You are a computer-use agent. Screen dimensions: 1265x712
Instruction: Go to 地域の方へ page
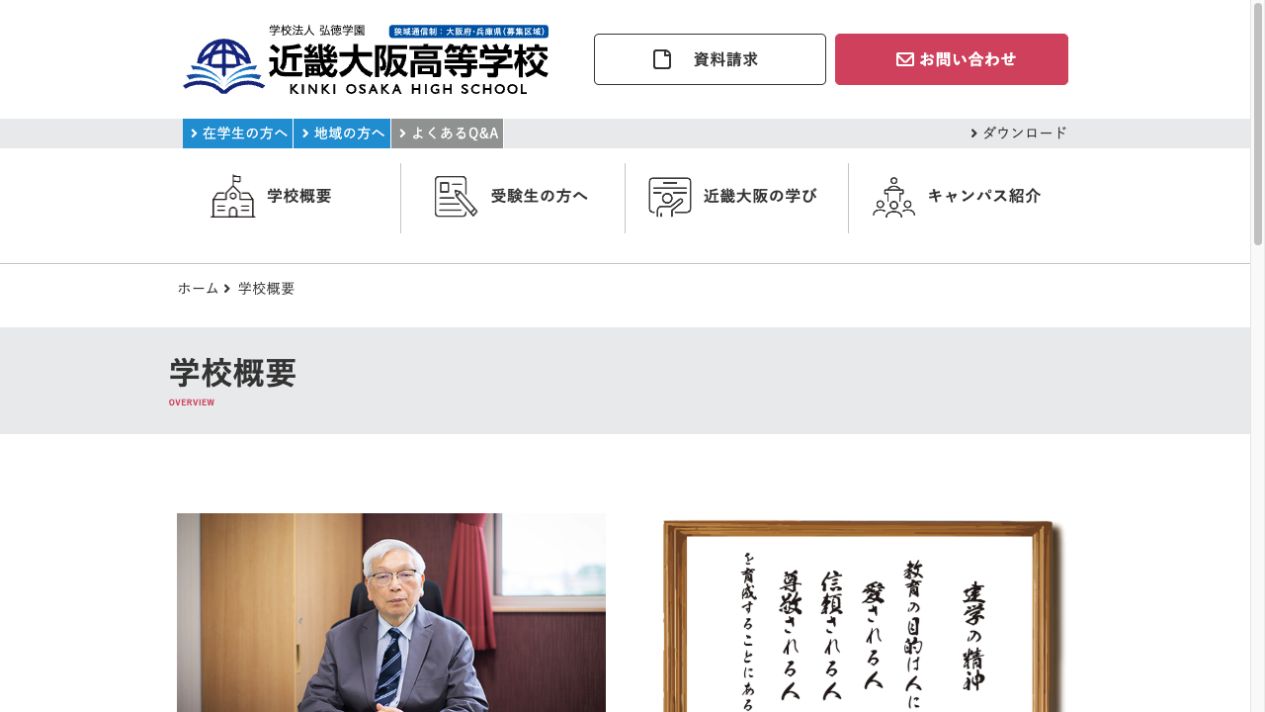pos(342,133)
